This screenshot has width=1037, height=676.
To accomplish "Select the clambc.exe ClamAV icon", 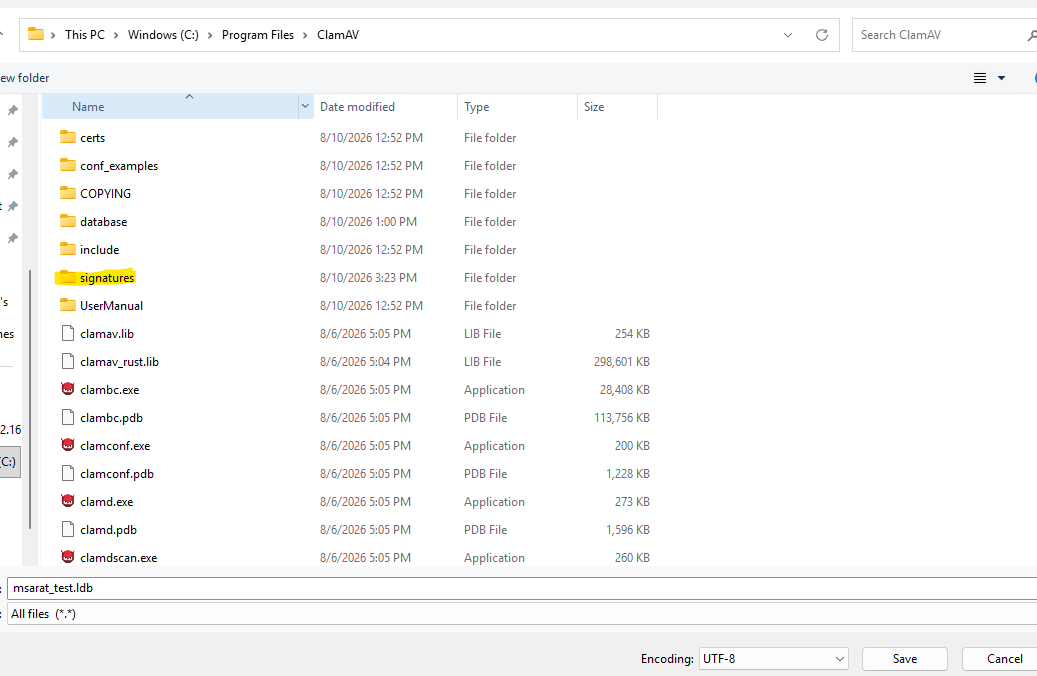I will (67, 389).
